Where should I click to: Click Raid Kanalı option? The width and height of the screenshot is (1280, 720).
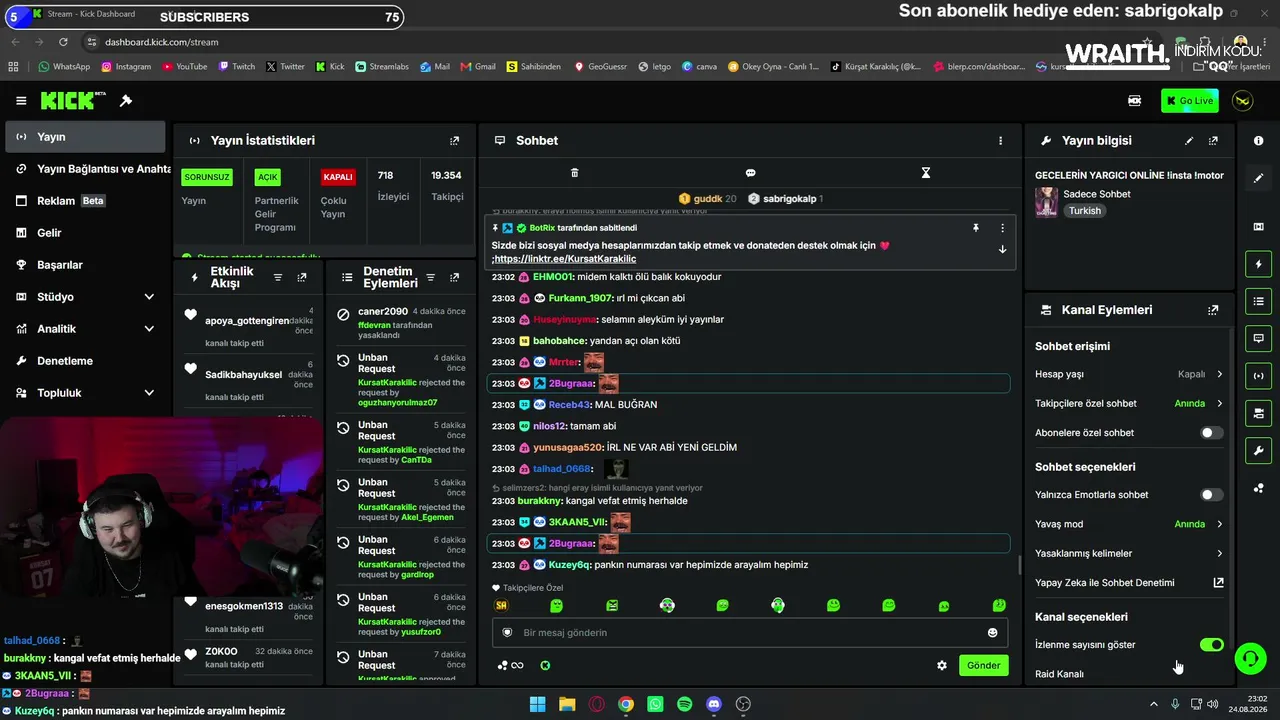(x=1059, y=674)
